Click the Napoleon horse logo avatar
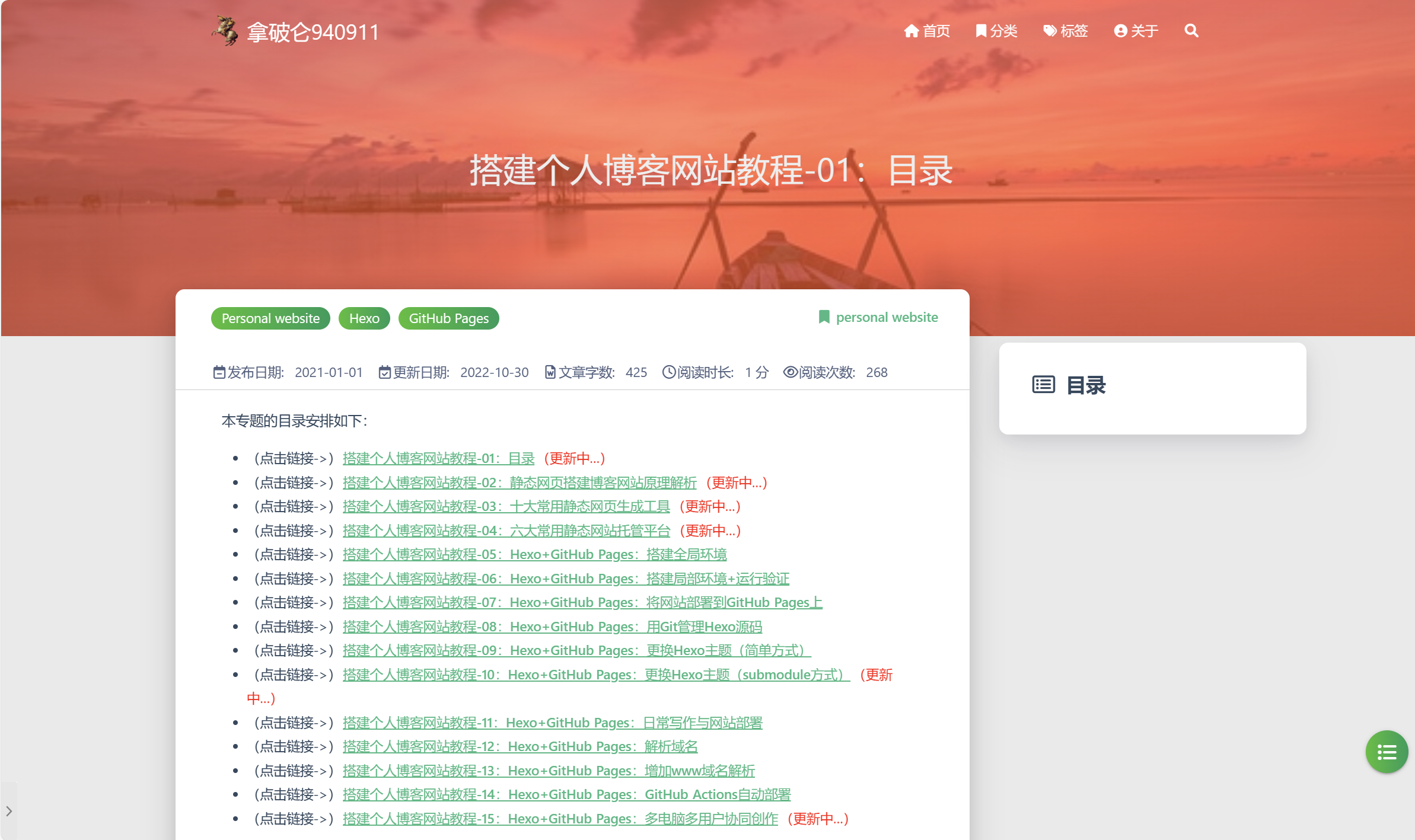Image resolution: width=1415 pixels, height=840 pixels. click(x=225, y=31)
